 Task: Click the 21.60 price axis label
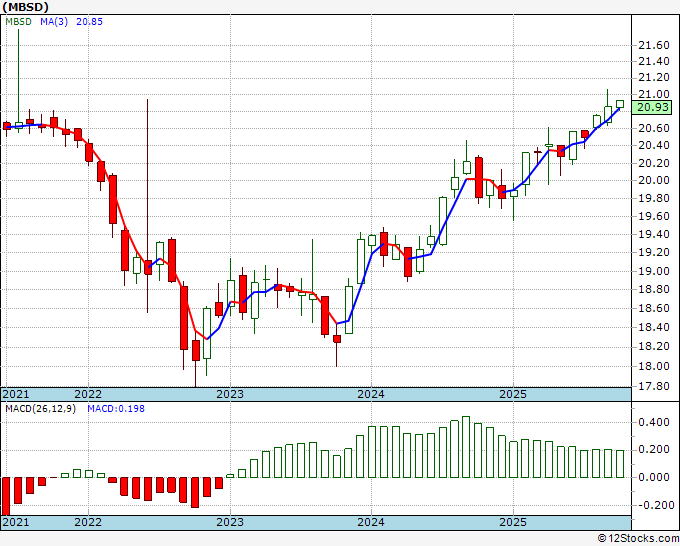point(654,45)
